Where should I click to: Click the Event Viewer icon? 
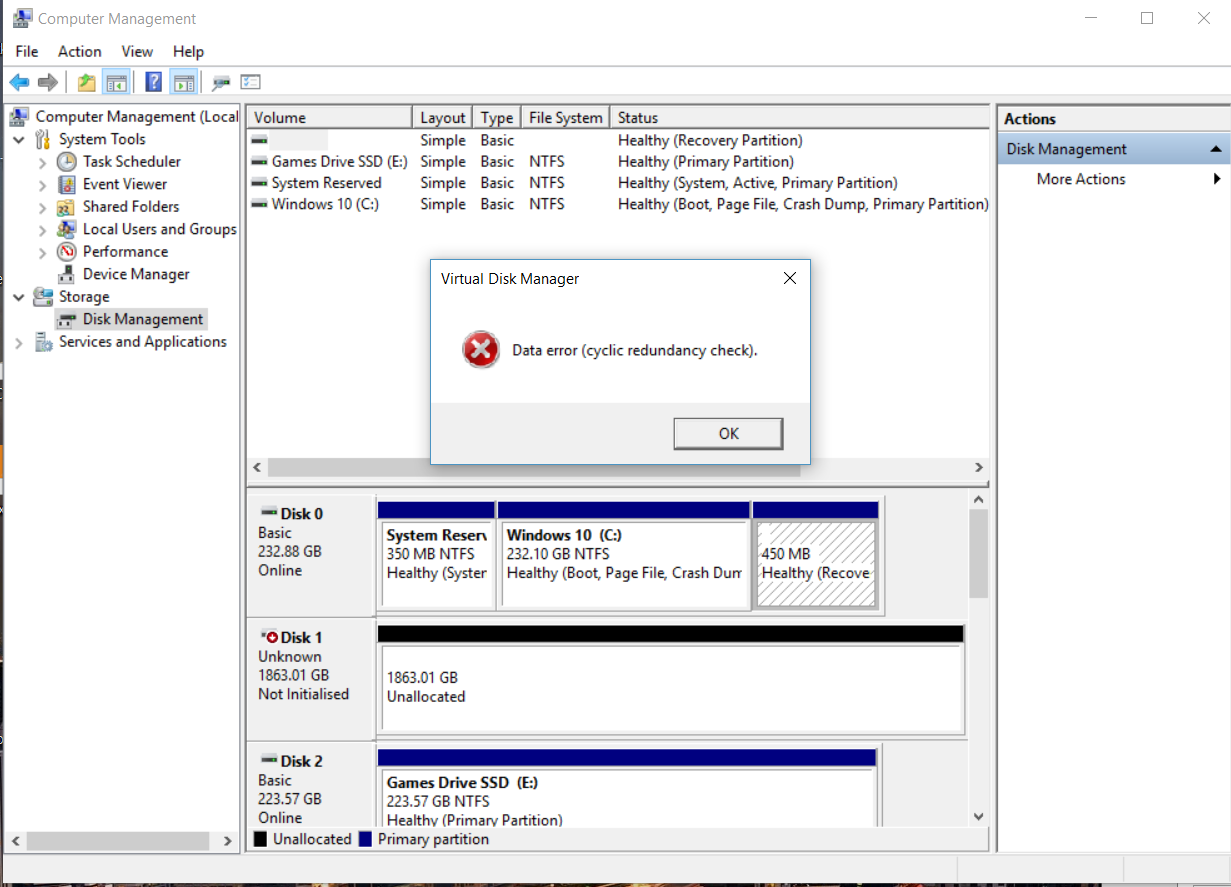(67, 184)
